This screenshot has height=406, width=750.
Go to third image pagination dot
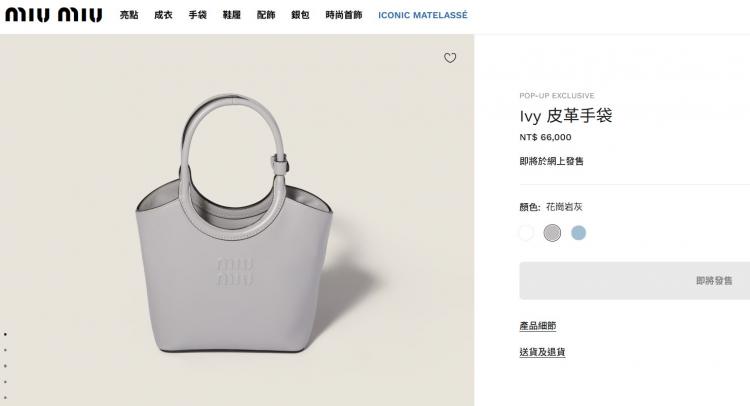(x=5, y=366)
